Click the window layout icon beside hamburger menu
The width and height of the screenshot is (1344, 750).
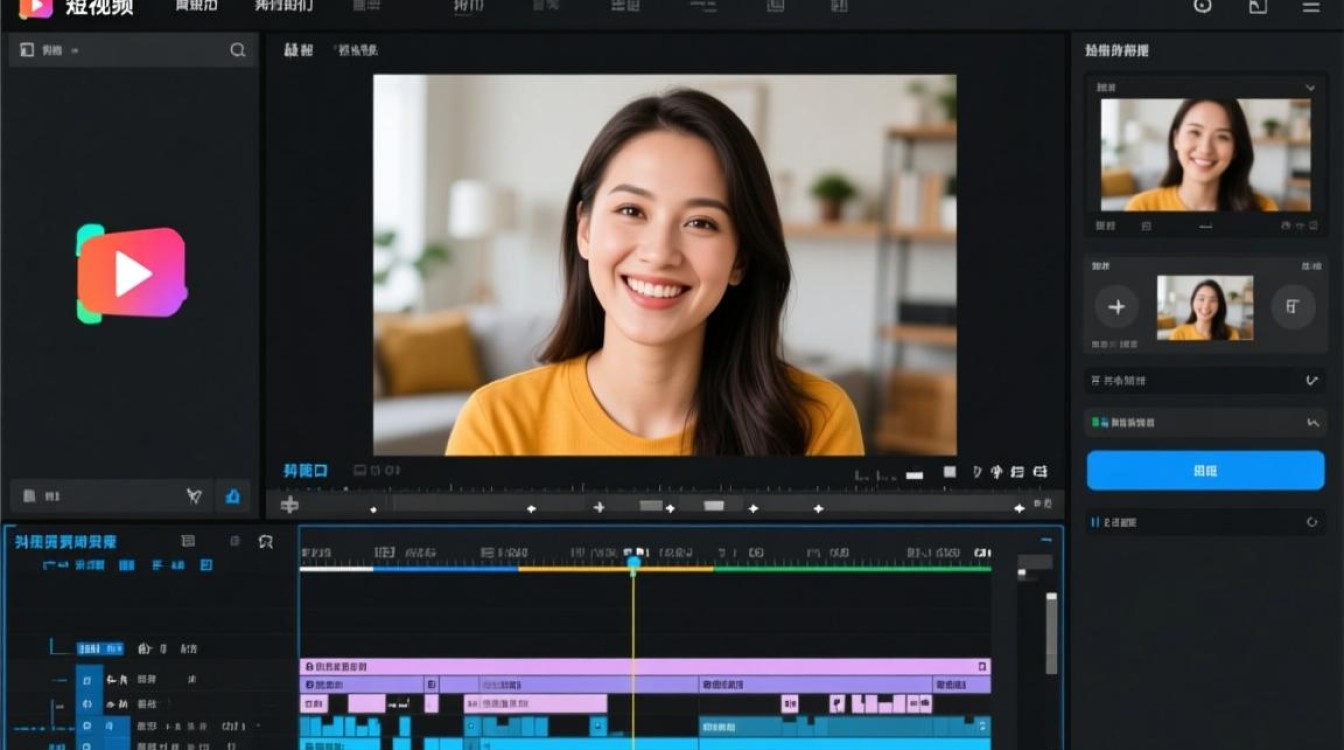[x=1258, y=6]
